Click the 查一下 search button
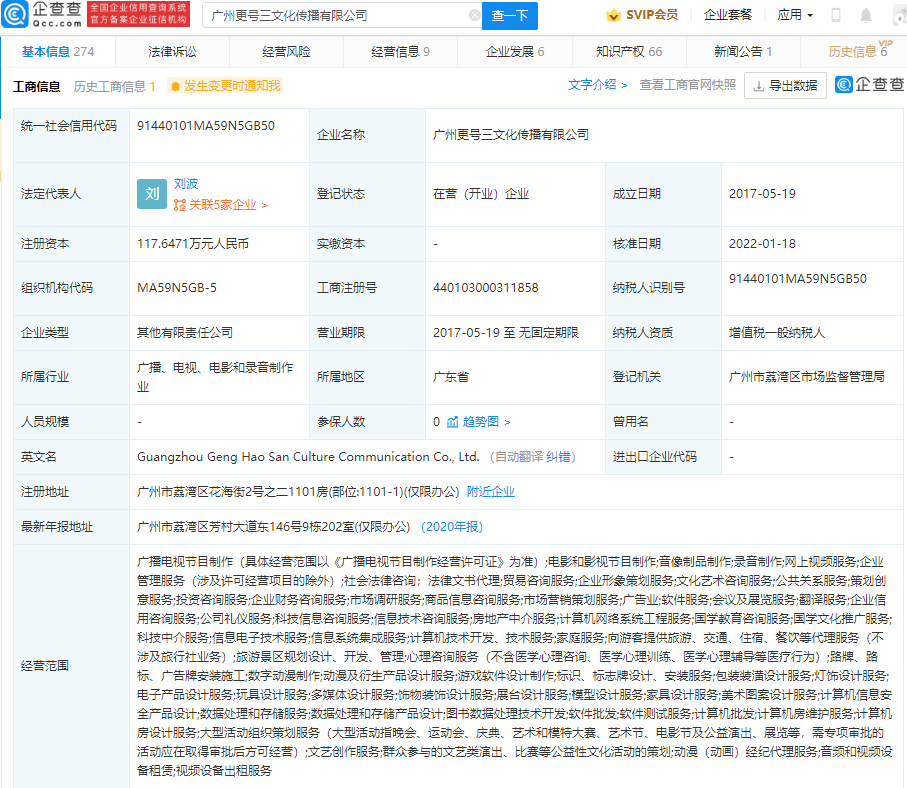The image size is (907, 788). [510, 16]
